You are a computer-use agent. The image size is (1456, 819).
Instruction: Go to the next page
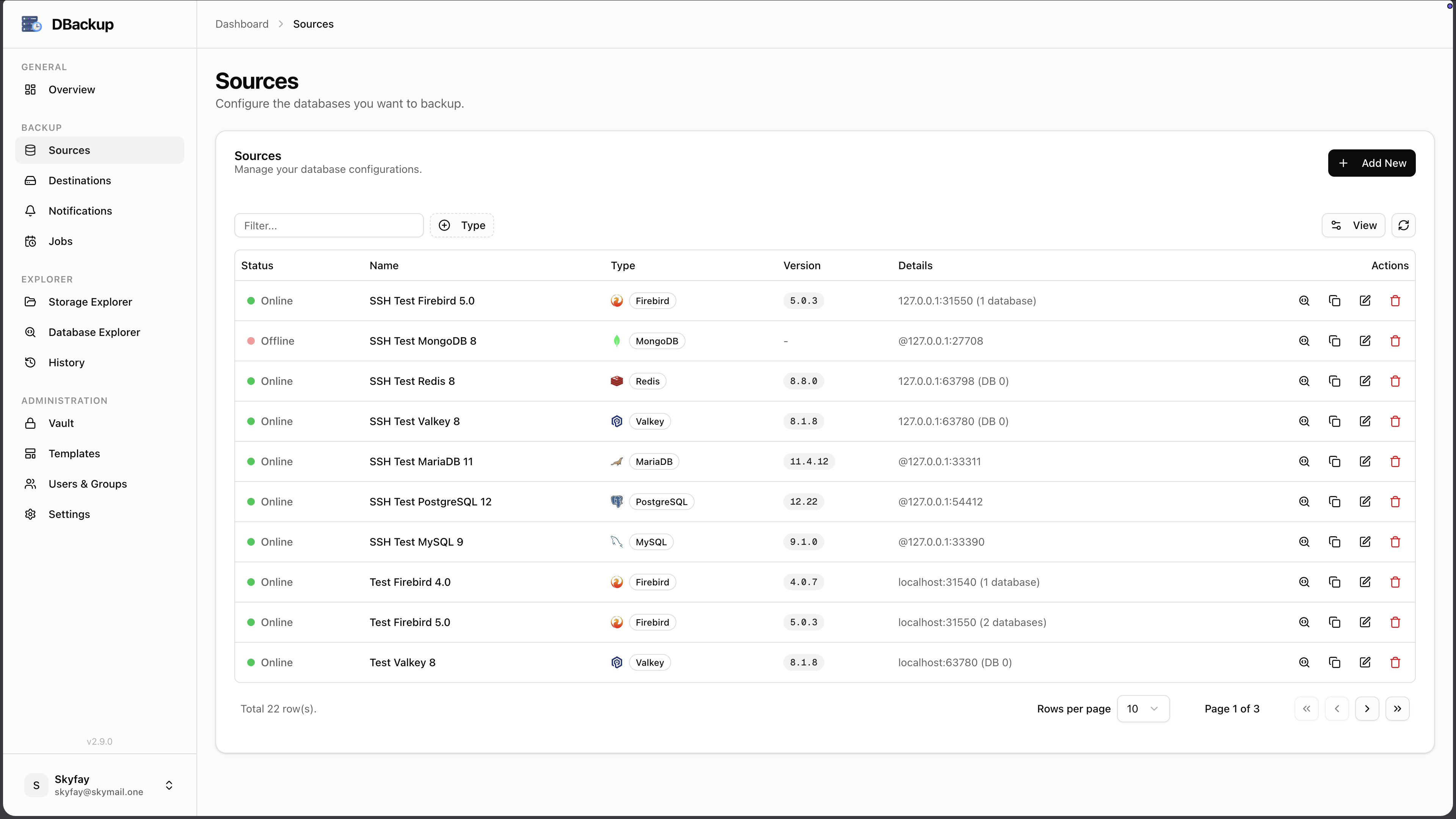pyautogui.click(x=1367, y=708)
